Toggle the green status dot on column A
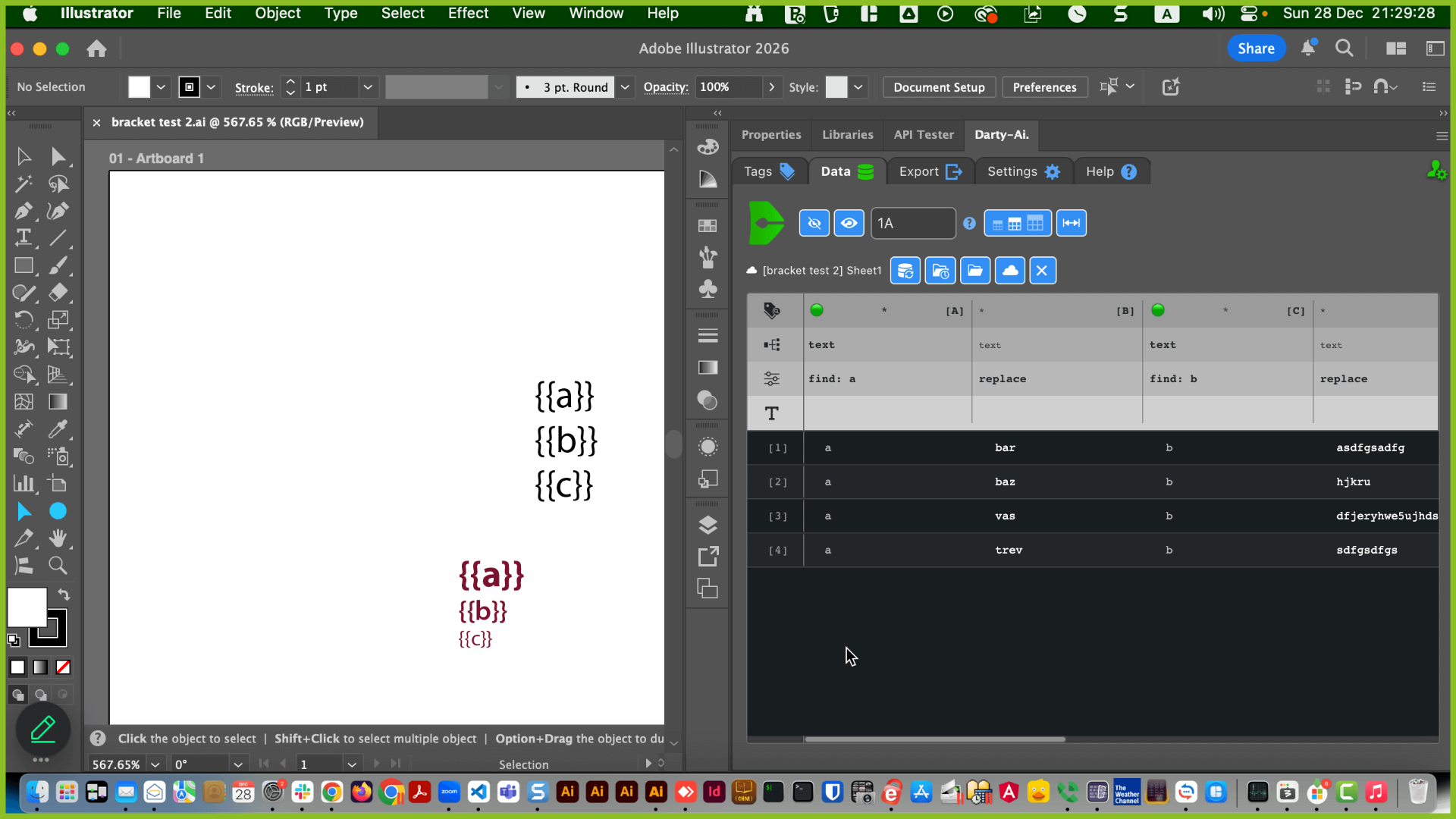The height and width of the screenshot is (819, 1456). click(817, 310)
